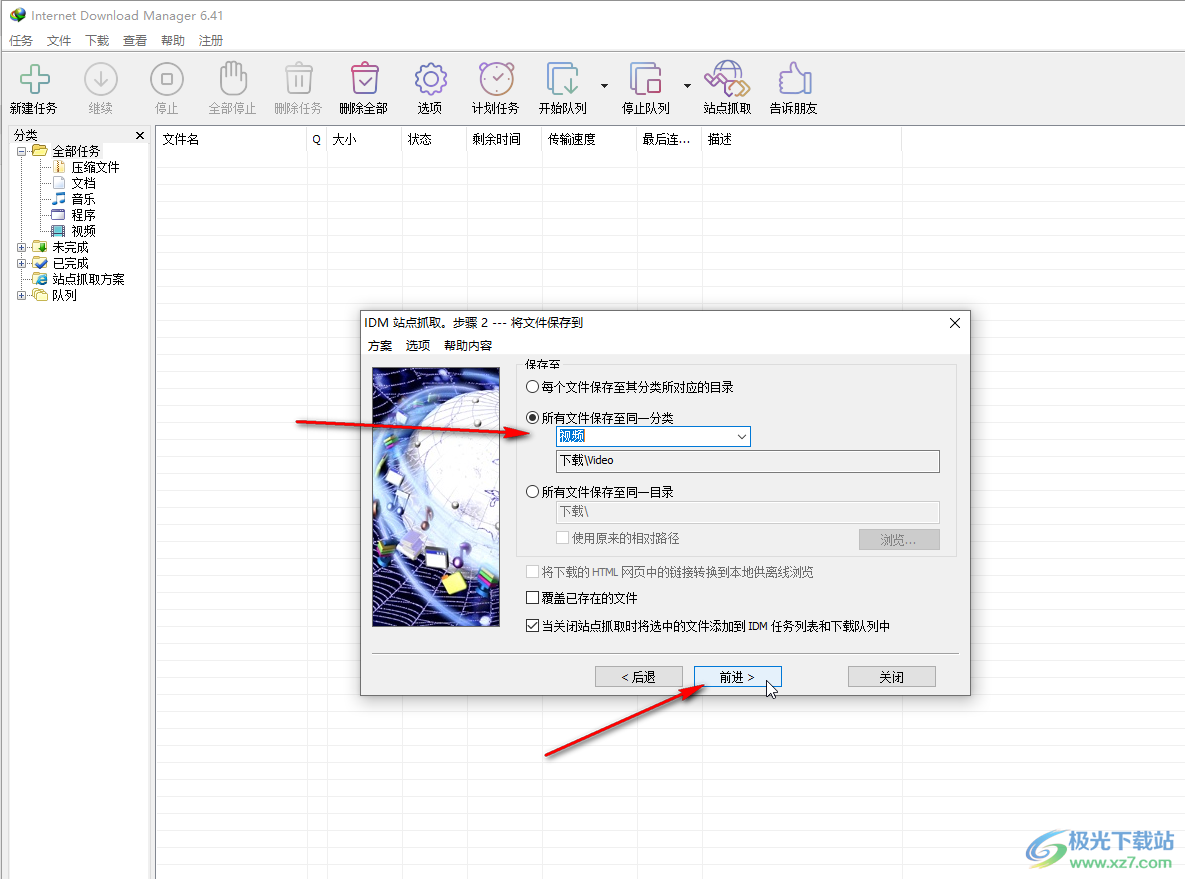Image resolution: width=1185 pixels, height=879 pixels.
Task: Open 计划任务 (scheduler) alarm clock icon
Action: click(x=497, y=79)
